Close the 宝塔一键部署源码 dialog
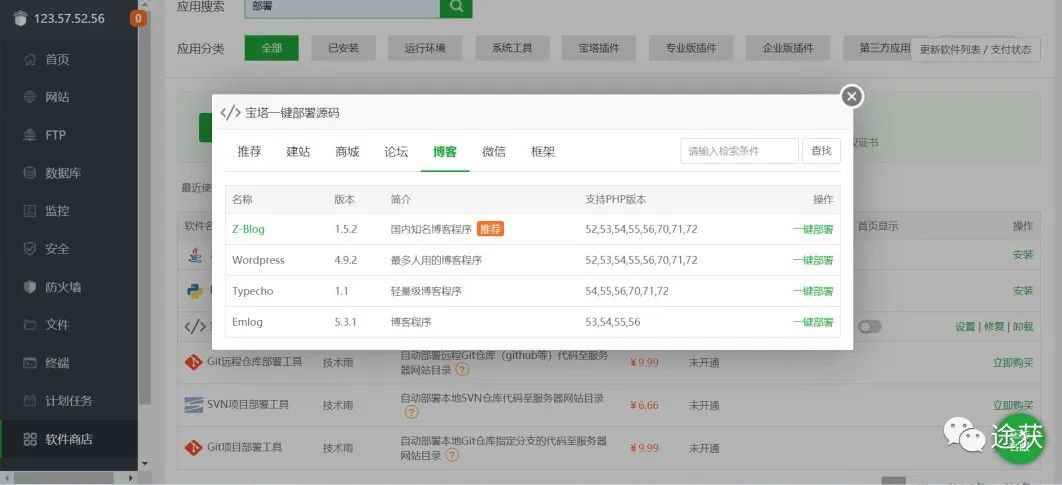1062x485 pixels. tap(852, 96)
